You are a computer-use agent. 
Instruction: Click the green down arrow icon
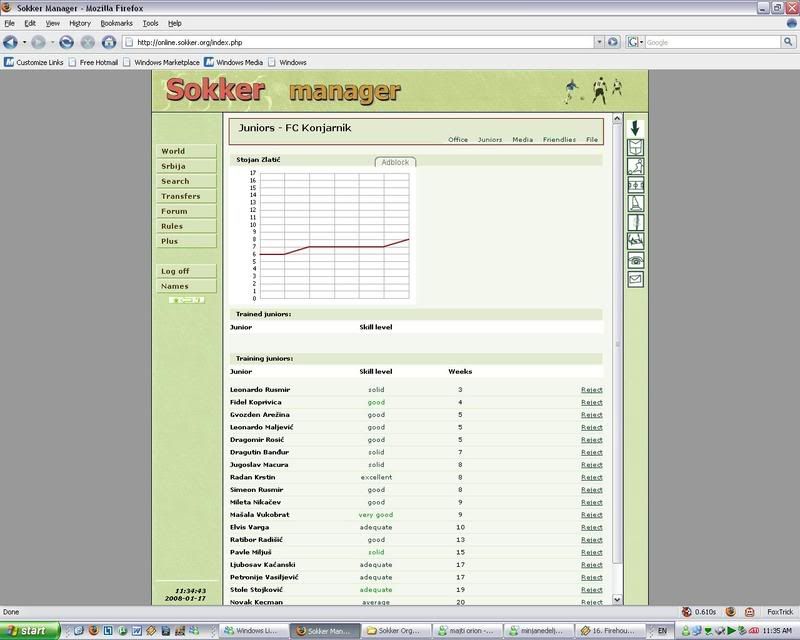click(x=635, y=128)
